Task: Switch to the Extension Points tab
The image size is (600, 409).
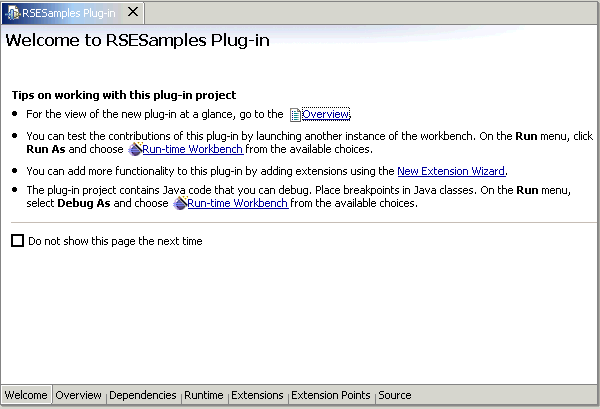Action: coord(330,396)
